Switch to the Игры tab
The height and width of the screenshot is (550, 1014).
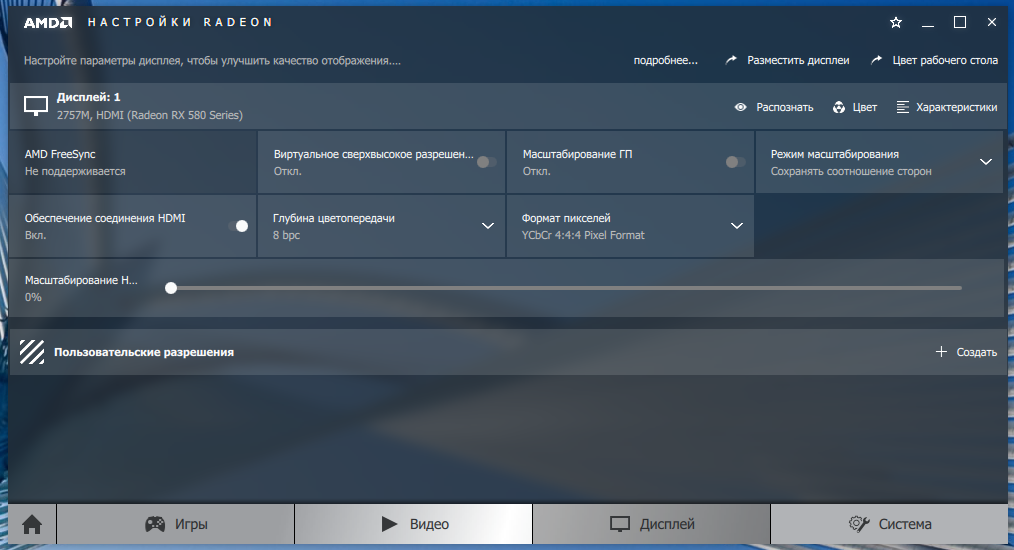(175, 524)
